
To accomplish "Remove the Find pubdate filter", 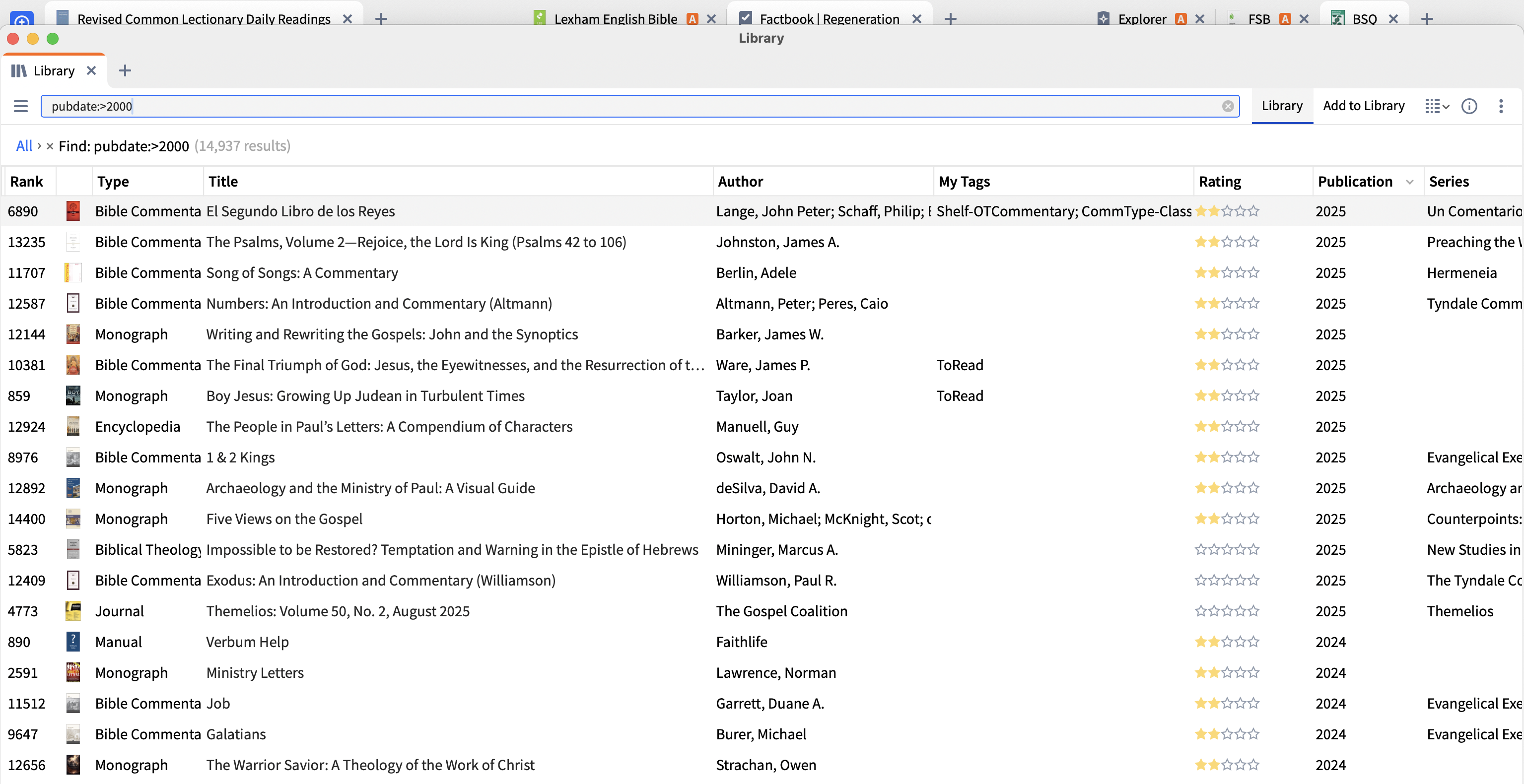I will pyautogui.click(x=50, y=146).
